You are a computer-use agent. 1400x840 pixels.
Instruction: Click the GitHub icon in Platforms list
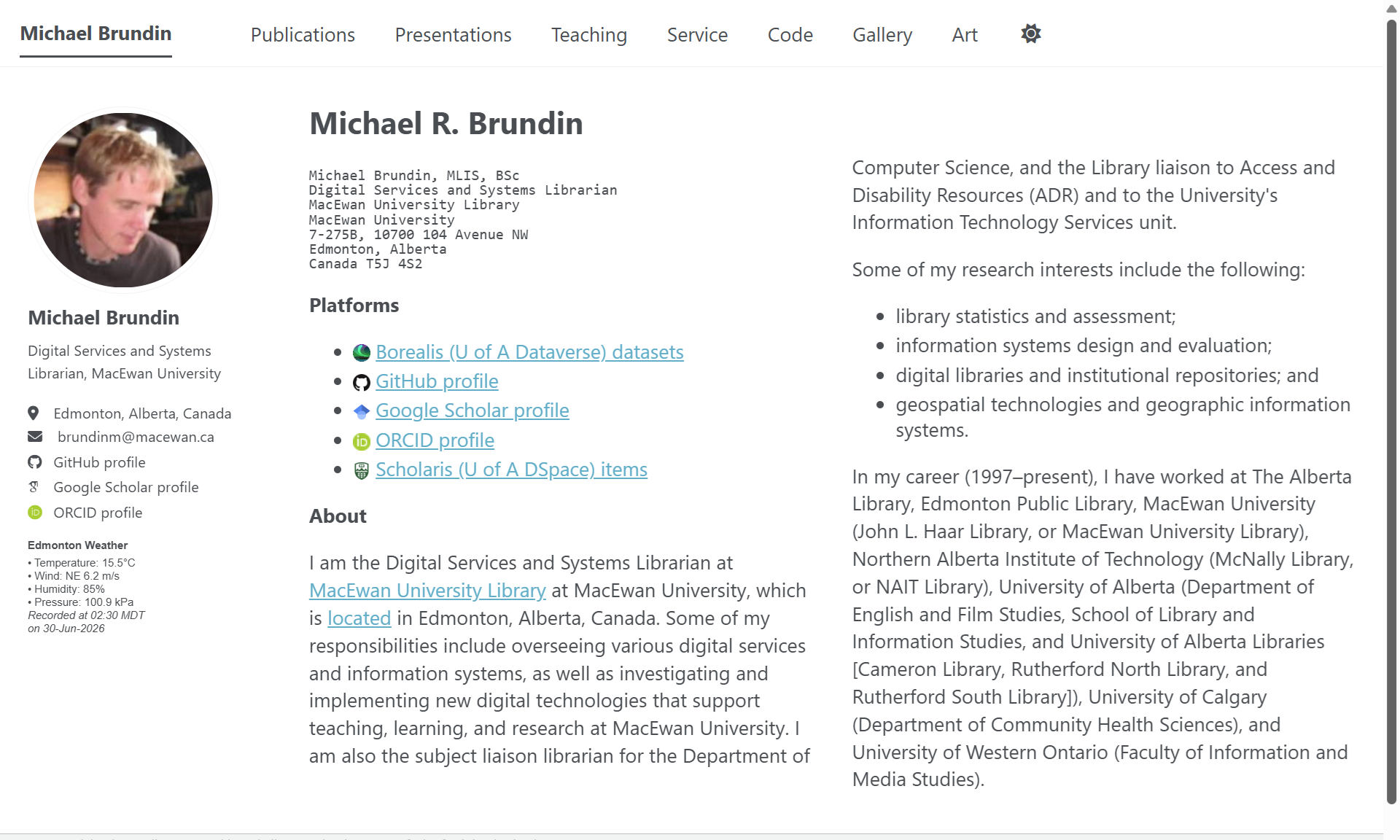[x=362, y=383]
